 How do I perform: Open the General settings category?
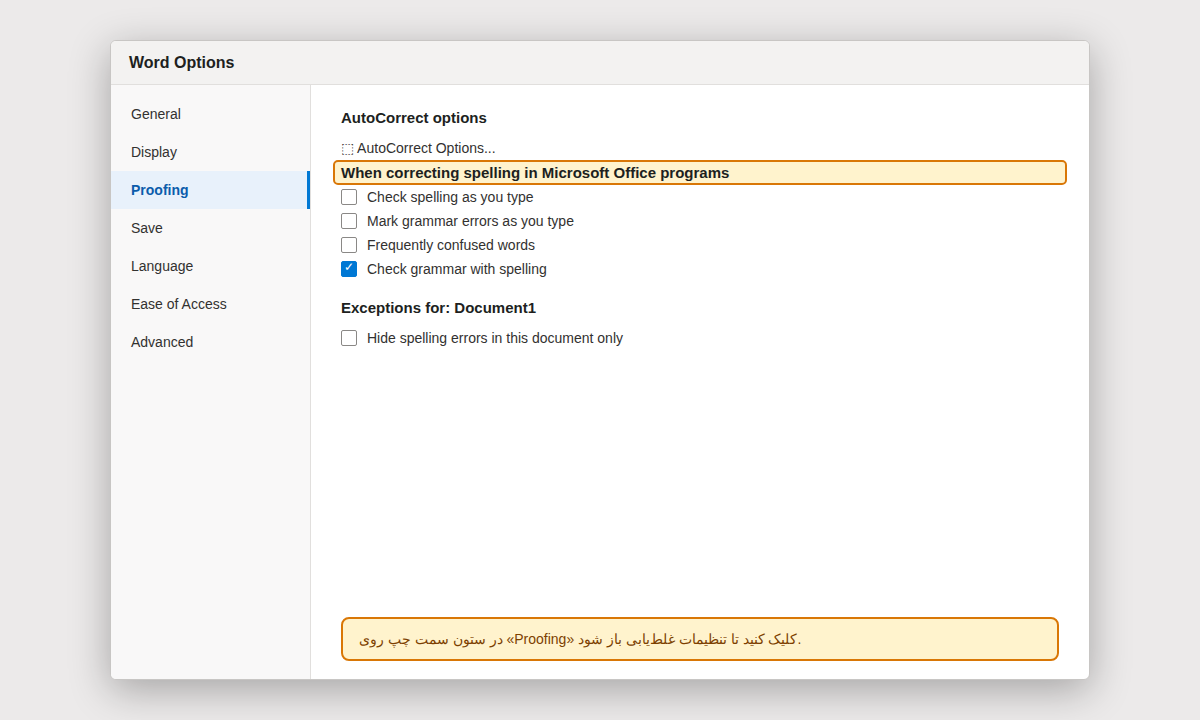tap(210, 114)
